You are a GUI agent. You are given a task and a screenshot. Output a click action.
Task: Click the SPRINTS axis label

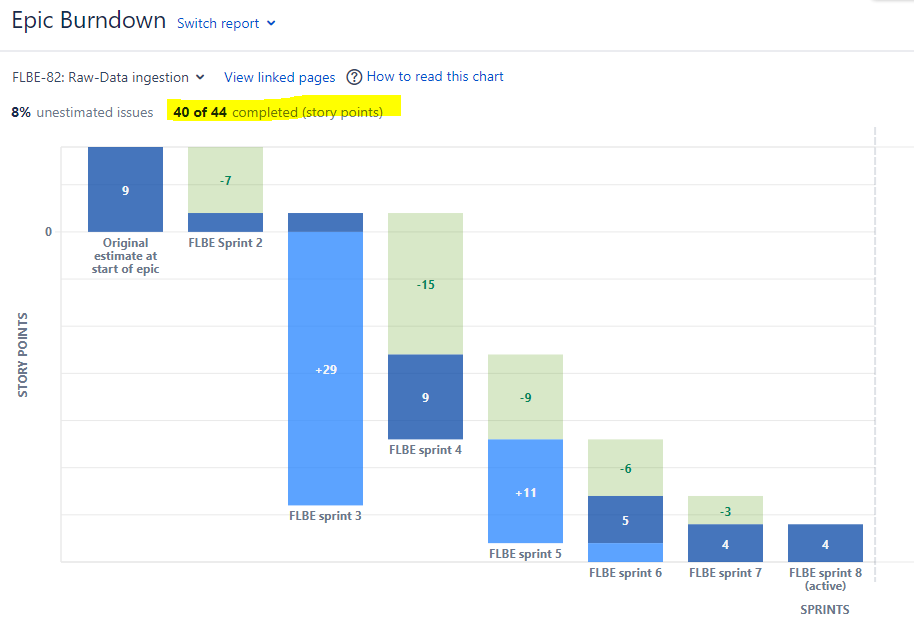[824, 609]
